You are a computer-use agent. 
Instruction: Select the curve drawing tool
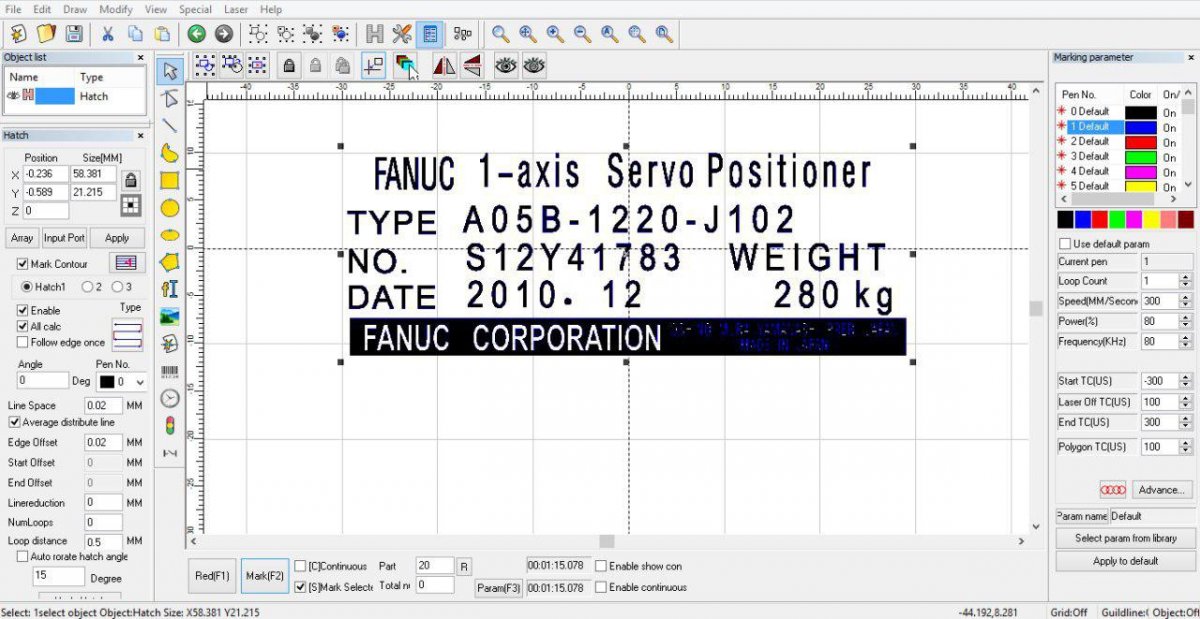170,153
